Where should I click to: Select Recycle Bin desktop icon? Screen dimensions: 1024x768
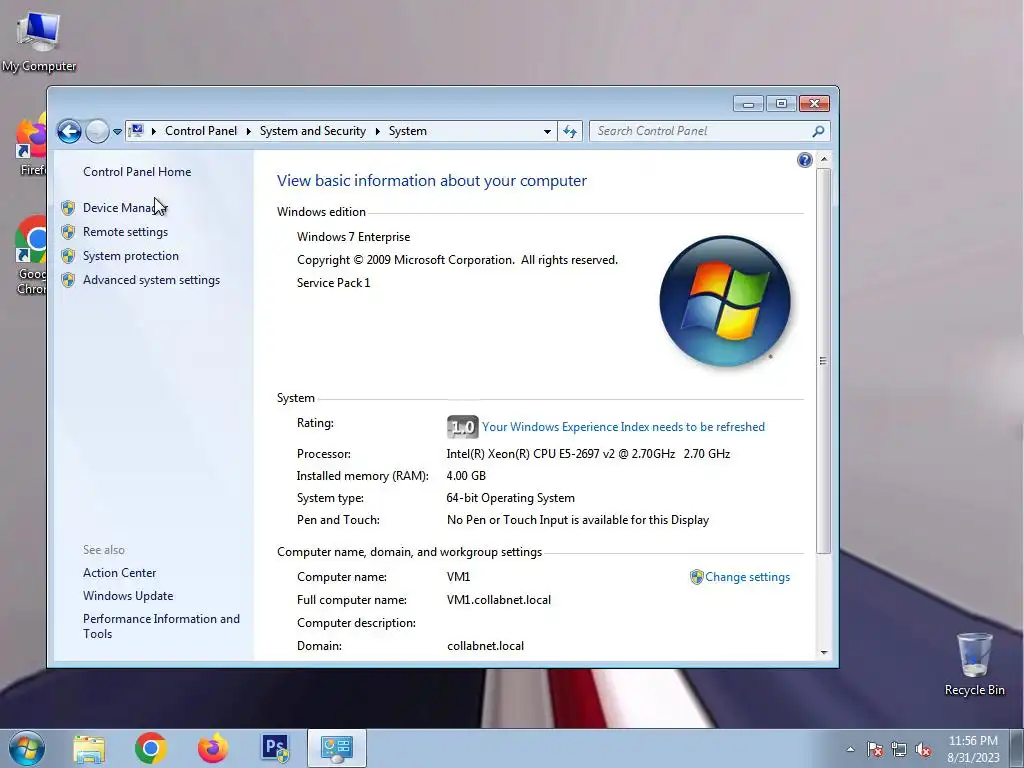point(974,664)
